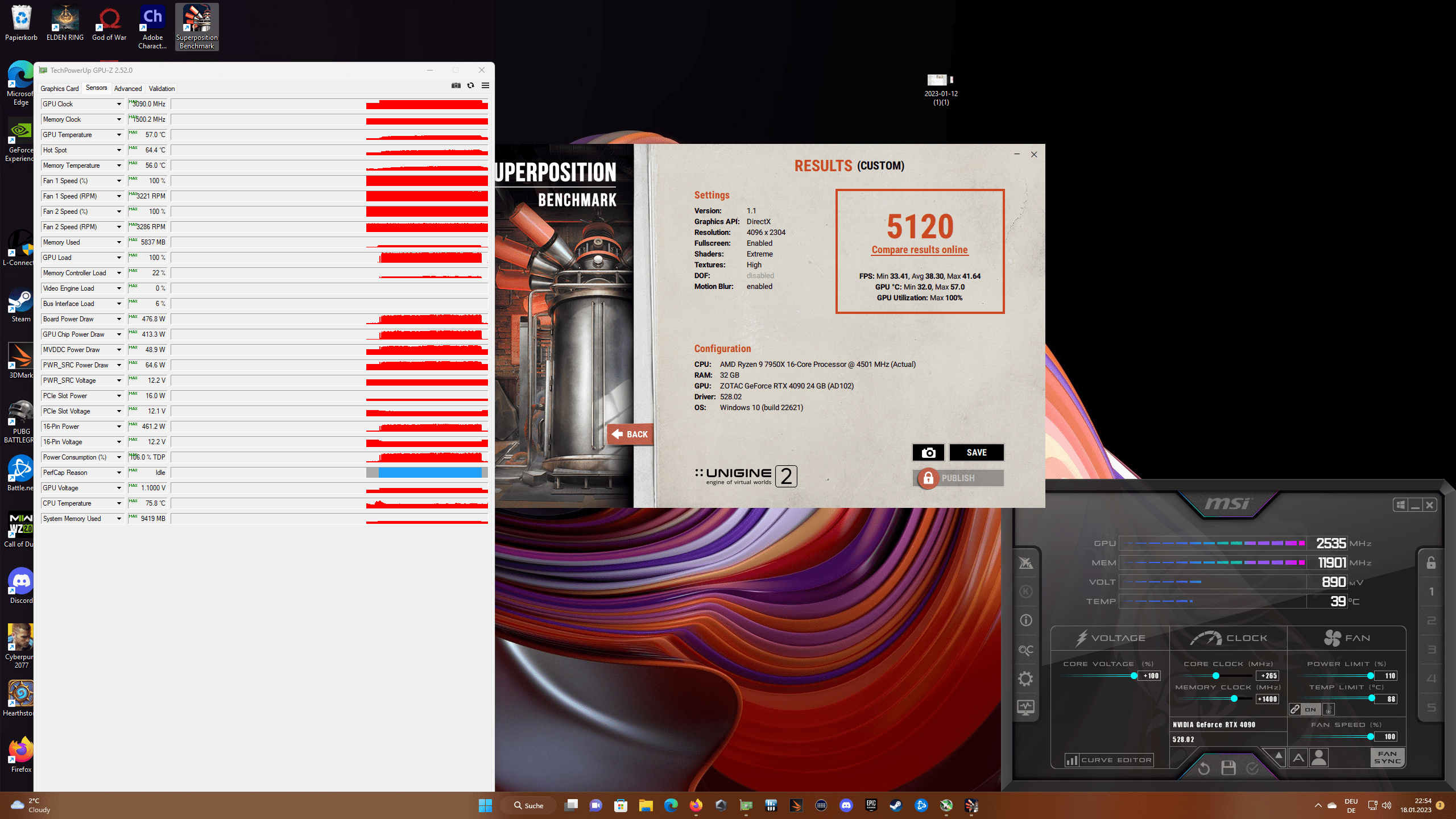This screenshot has width=1456, height=819.
Task: Open Steam from the taskbar
Action: click(x=896, y=805)
